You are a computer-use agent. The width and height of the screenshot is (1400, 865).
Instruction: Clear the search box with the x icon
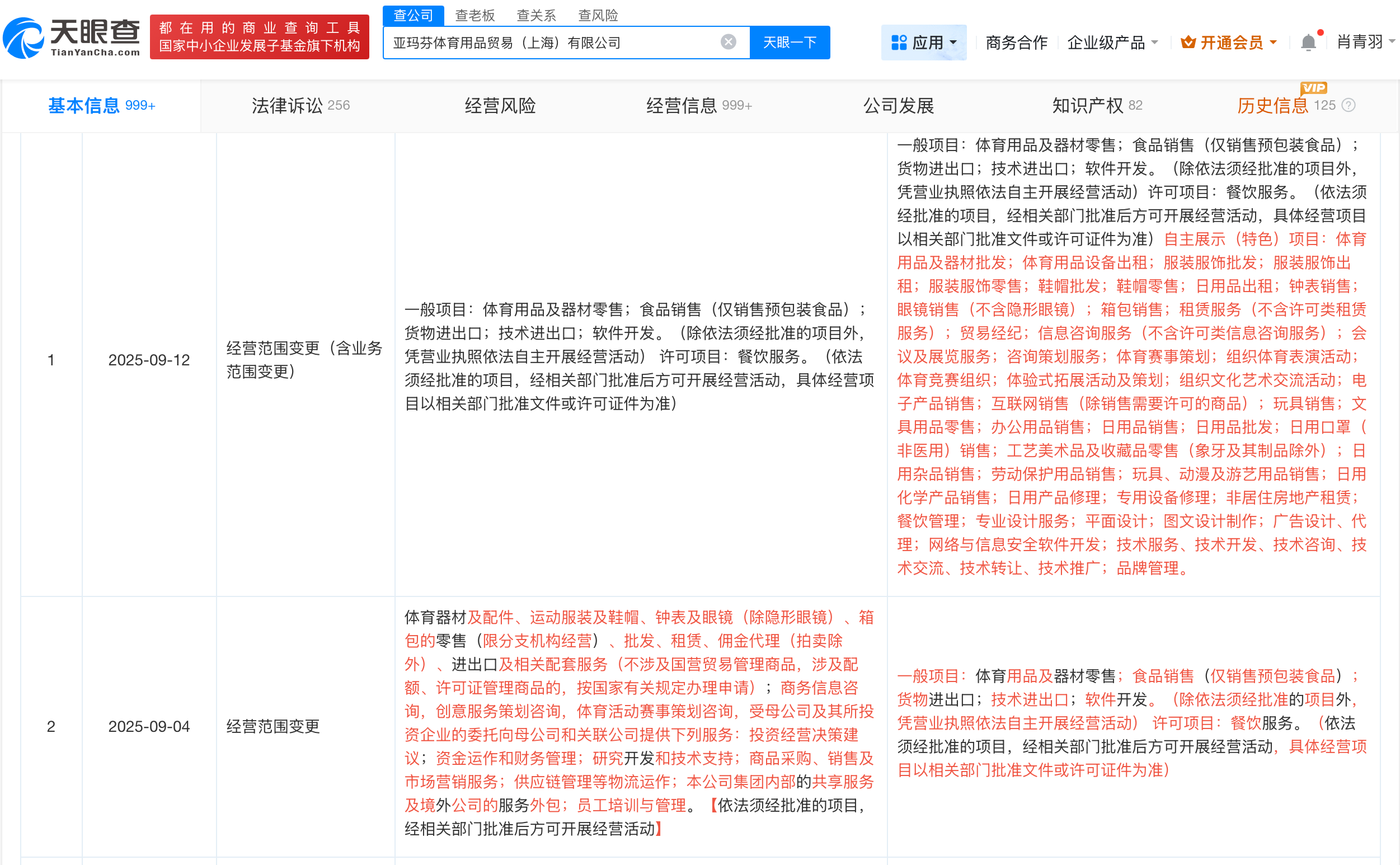[x=727, y=41]
